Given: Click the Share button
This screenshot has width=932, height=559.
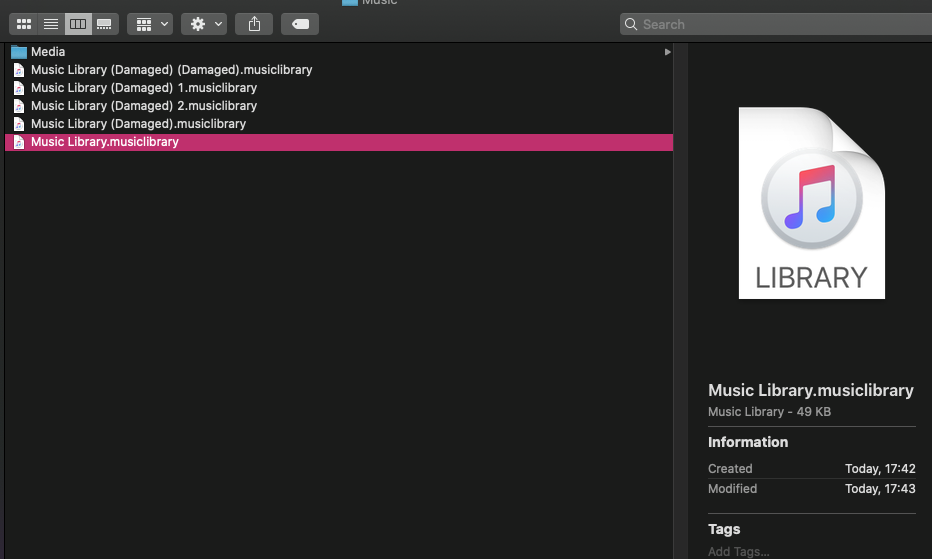Looking at the screenshot, I should click(254, 24).
